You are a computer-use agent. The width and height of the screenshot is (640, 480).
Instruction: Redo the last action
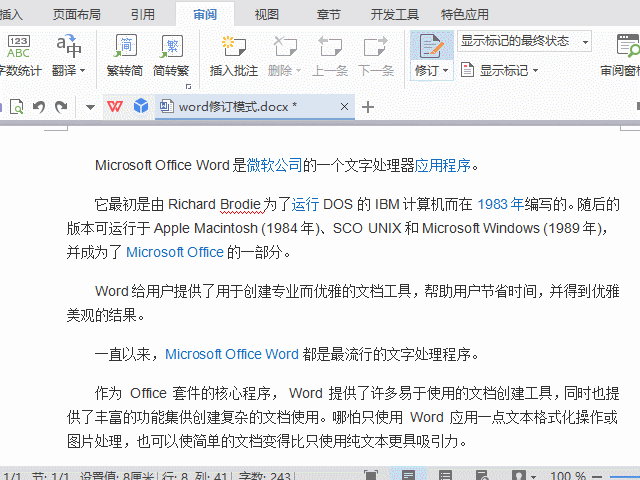tap(61, 107)
